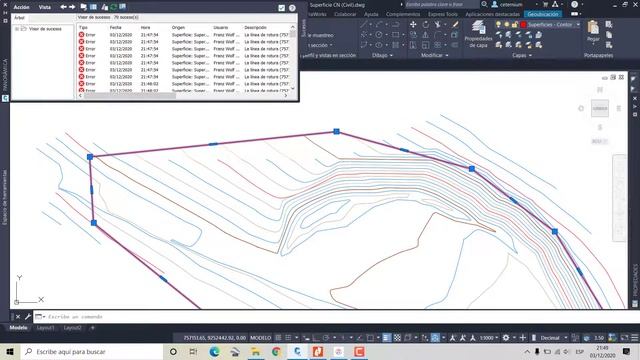Toggle lineweight display in status bar

tap(387, 338)
